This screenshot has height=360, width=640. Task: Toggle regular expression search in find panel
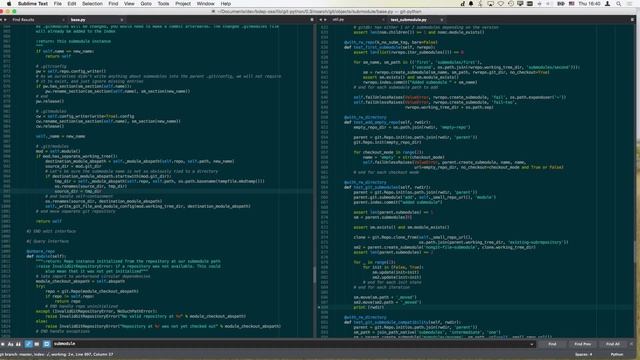pos(3,344)
